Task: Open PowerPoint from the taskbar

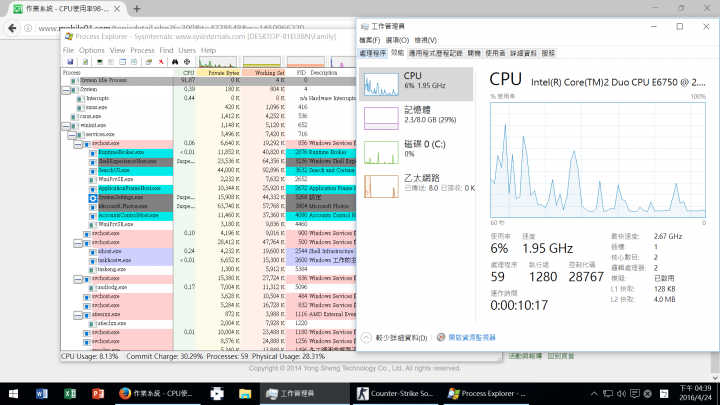Action: [98, 394]
